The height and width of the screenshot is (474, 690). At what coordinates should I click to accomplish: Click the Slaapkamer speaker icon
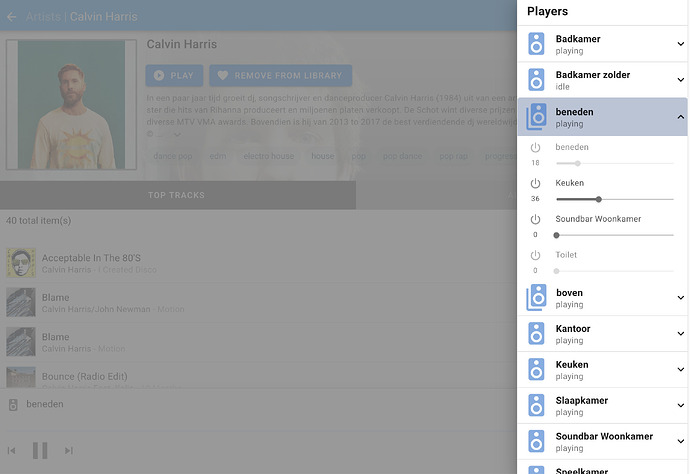(x=536, y=406)
